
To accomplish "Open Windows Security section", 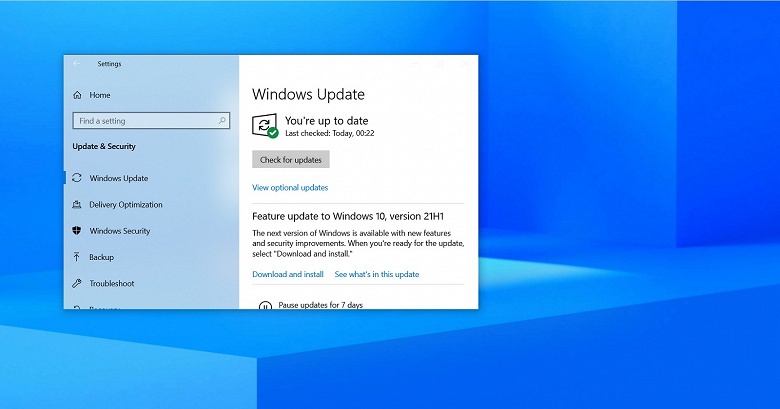I will click(120, 231).
